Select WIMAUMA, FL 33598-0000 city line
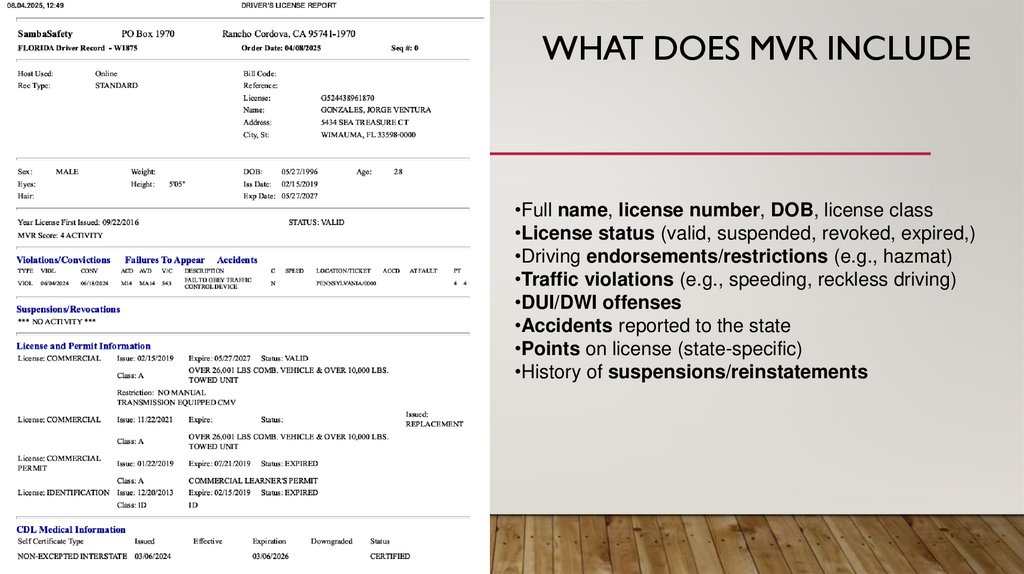 [368, 135]
